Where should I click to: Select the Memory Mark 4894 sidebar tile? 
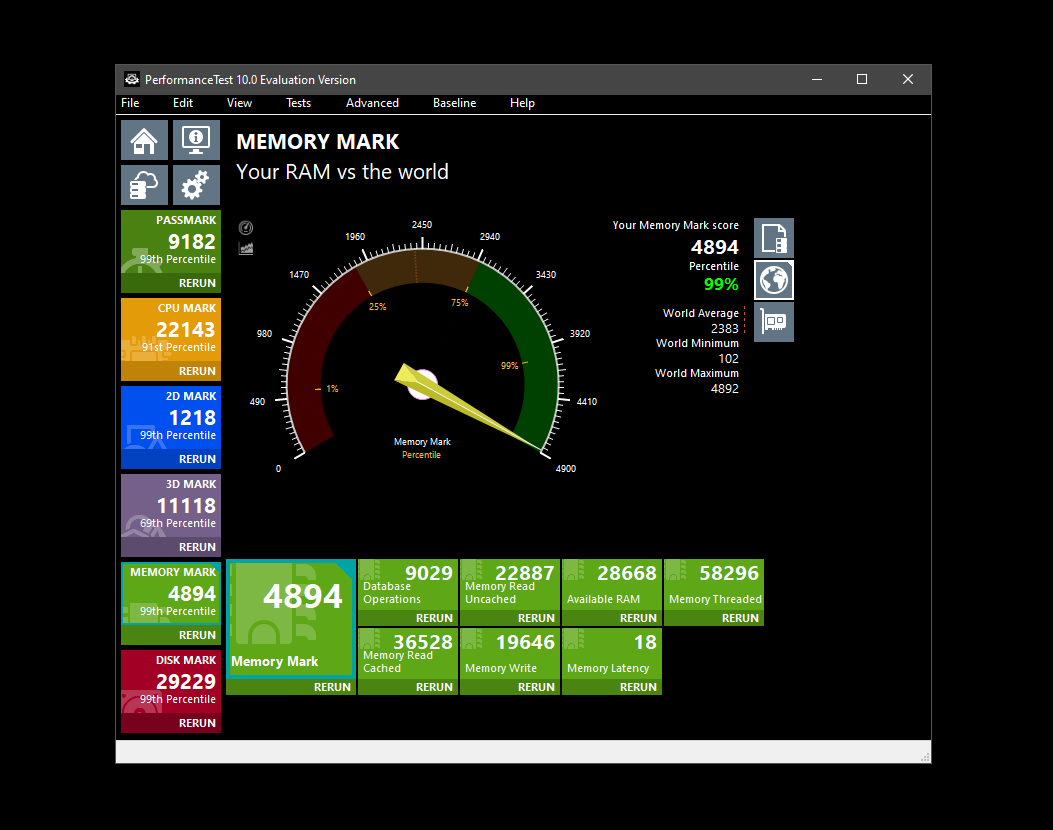pos(171,594)
